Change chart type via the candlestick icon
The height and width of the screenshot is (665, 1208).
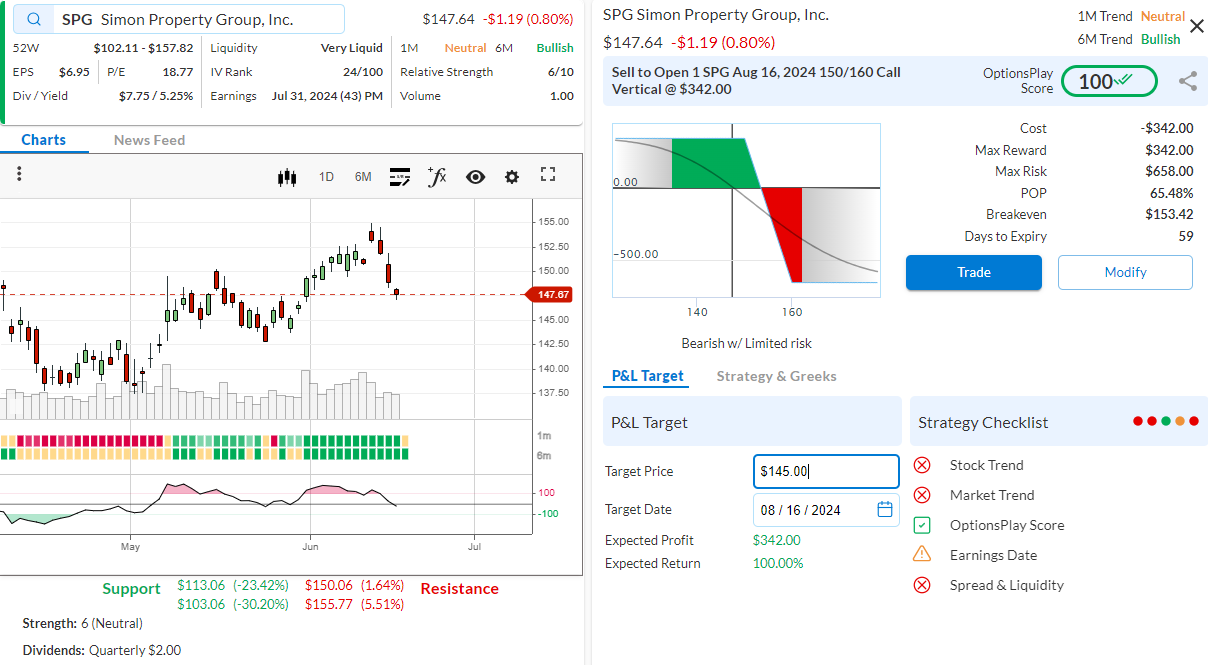[288, 177]
